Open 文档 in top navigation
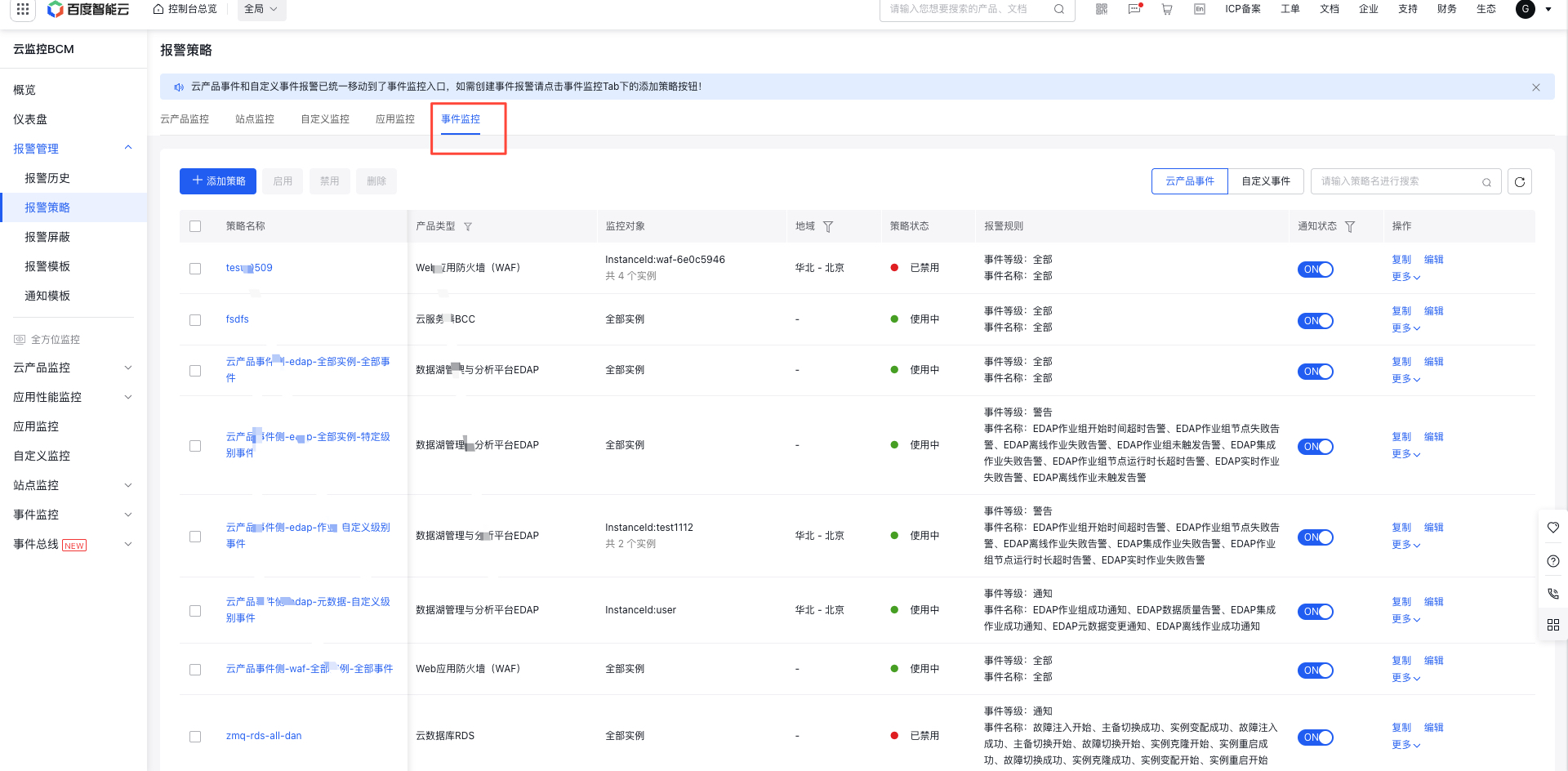The image size is (1568, 771). [1330, 9]
